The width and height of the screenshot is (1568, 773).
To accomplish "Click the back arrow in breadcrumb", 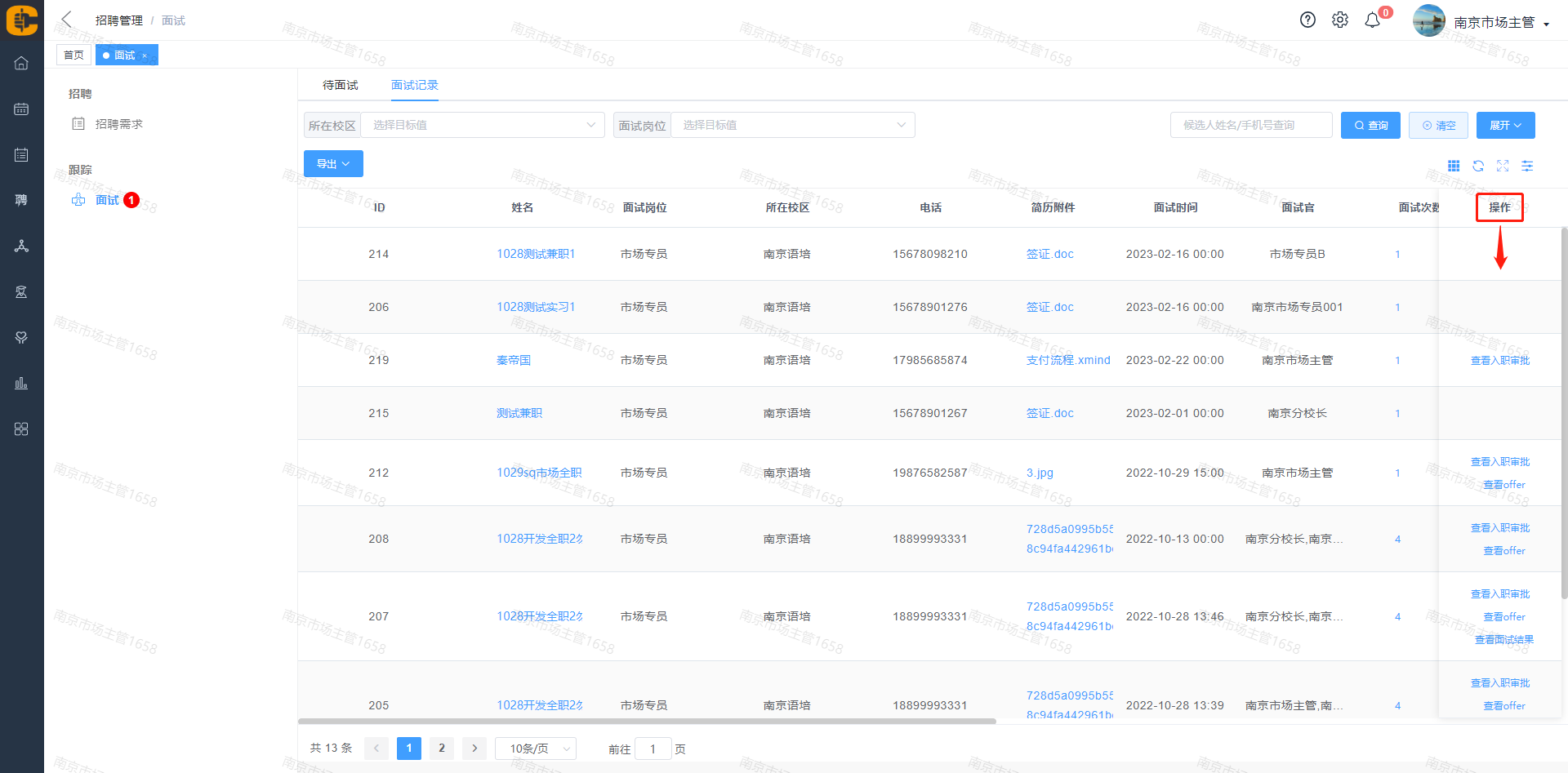I will tap(67, 20).
